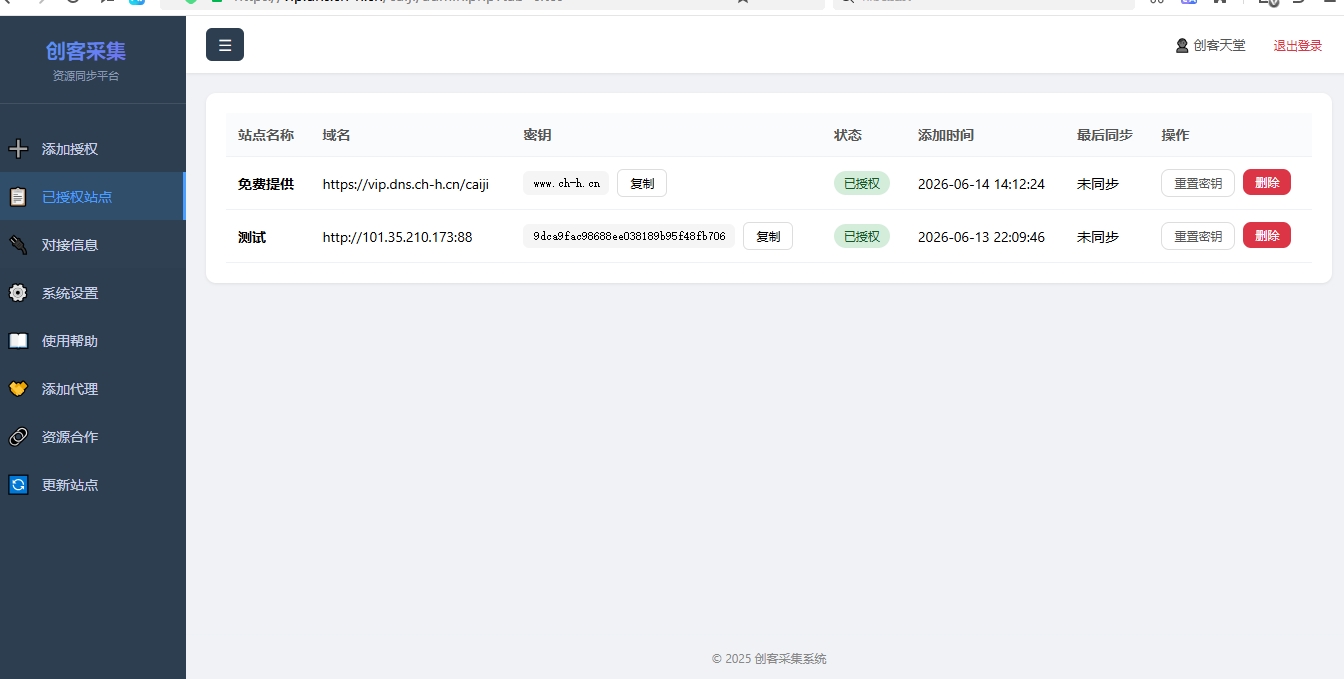
Task: Click the link icon beside 资源合作
Action: (x=18, y=437)
